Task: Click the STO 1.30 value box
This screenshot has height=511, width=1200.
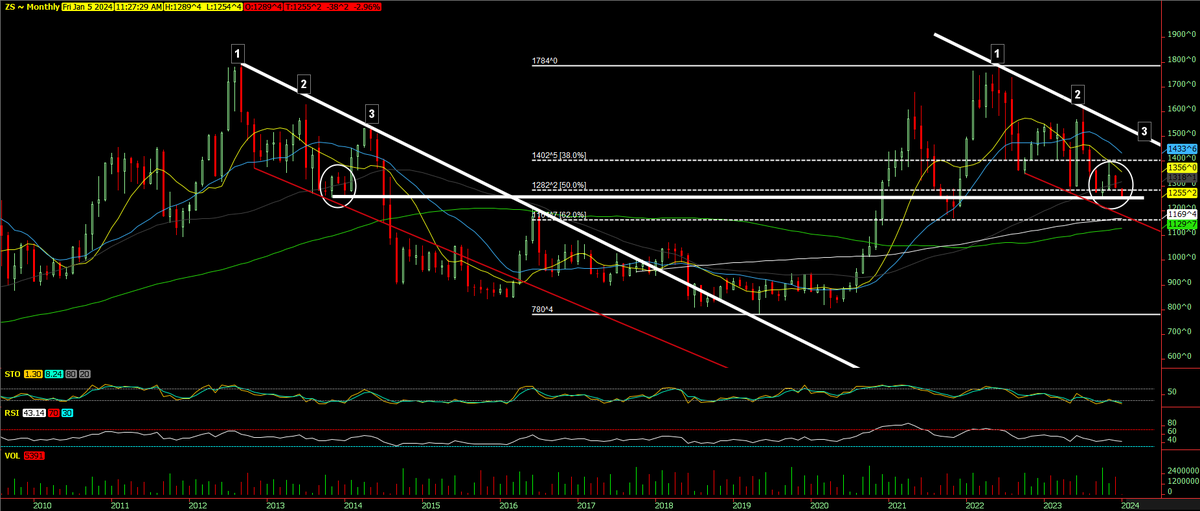Action: tap(33, 374)
